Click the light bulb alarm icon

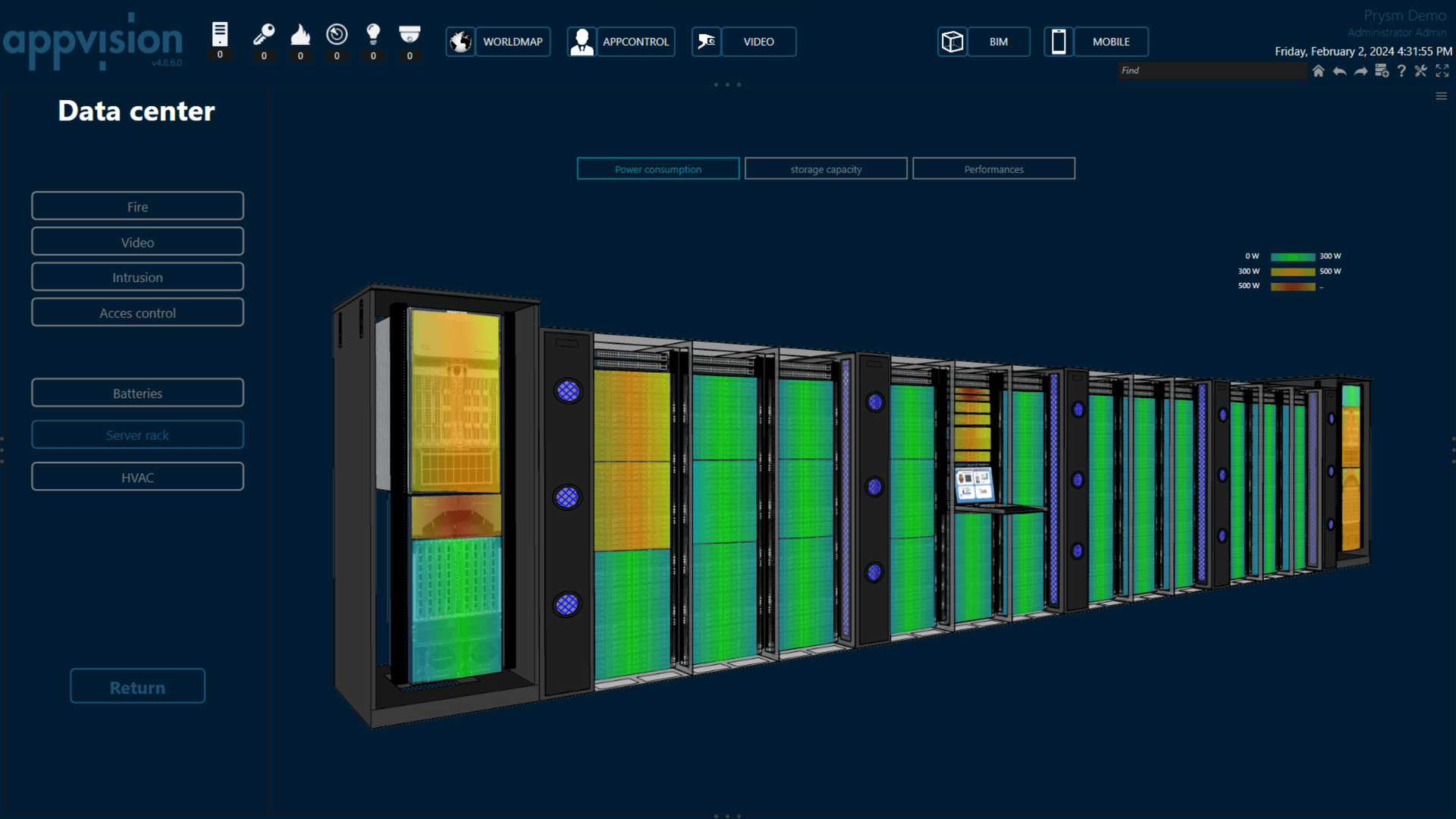point(373,34)
